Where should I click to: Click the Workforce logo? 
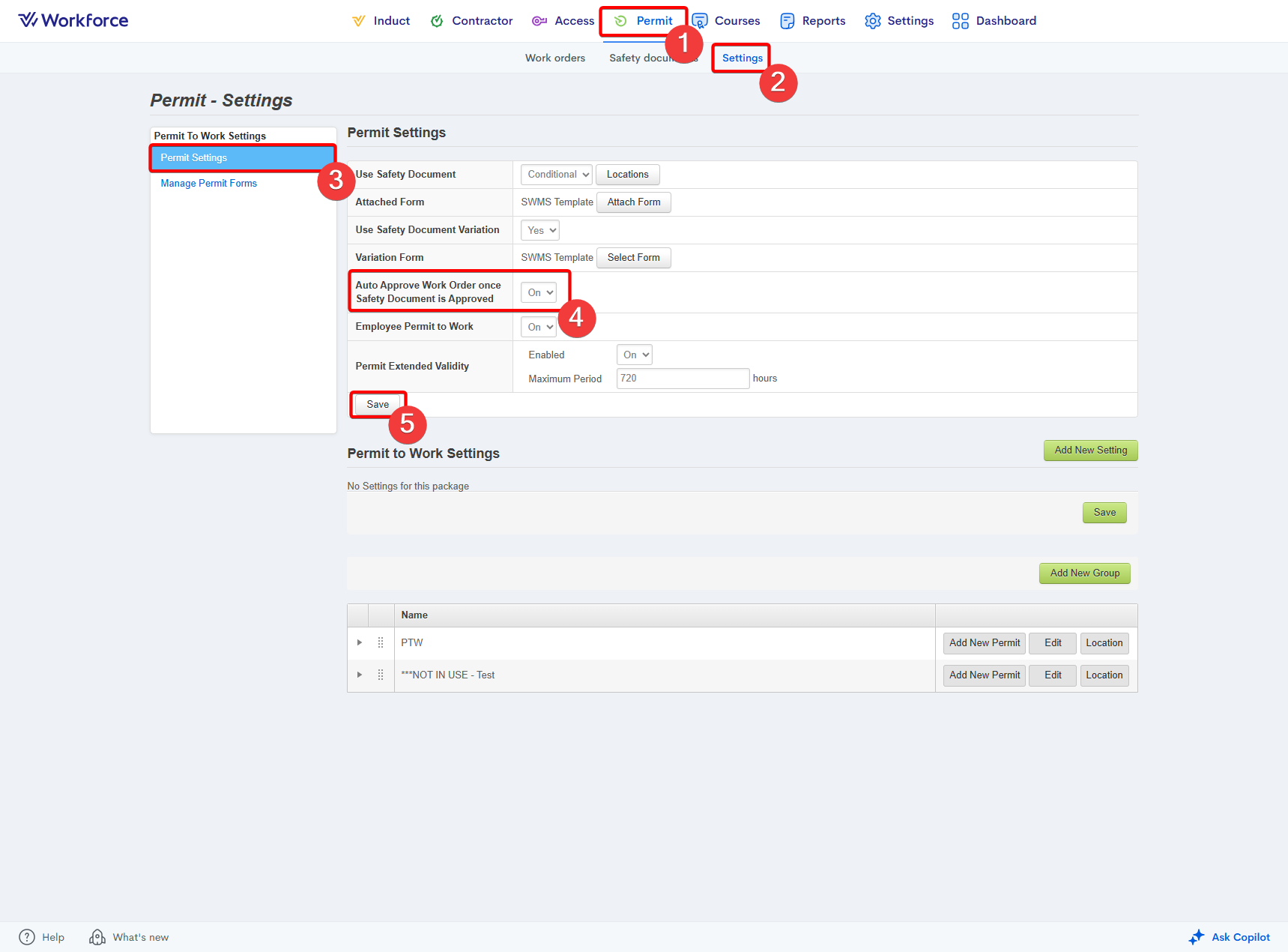(73, 20)
